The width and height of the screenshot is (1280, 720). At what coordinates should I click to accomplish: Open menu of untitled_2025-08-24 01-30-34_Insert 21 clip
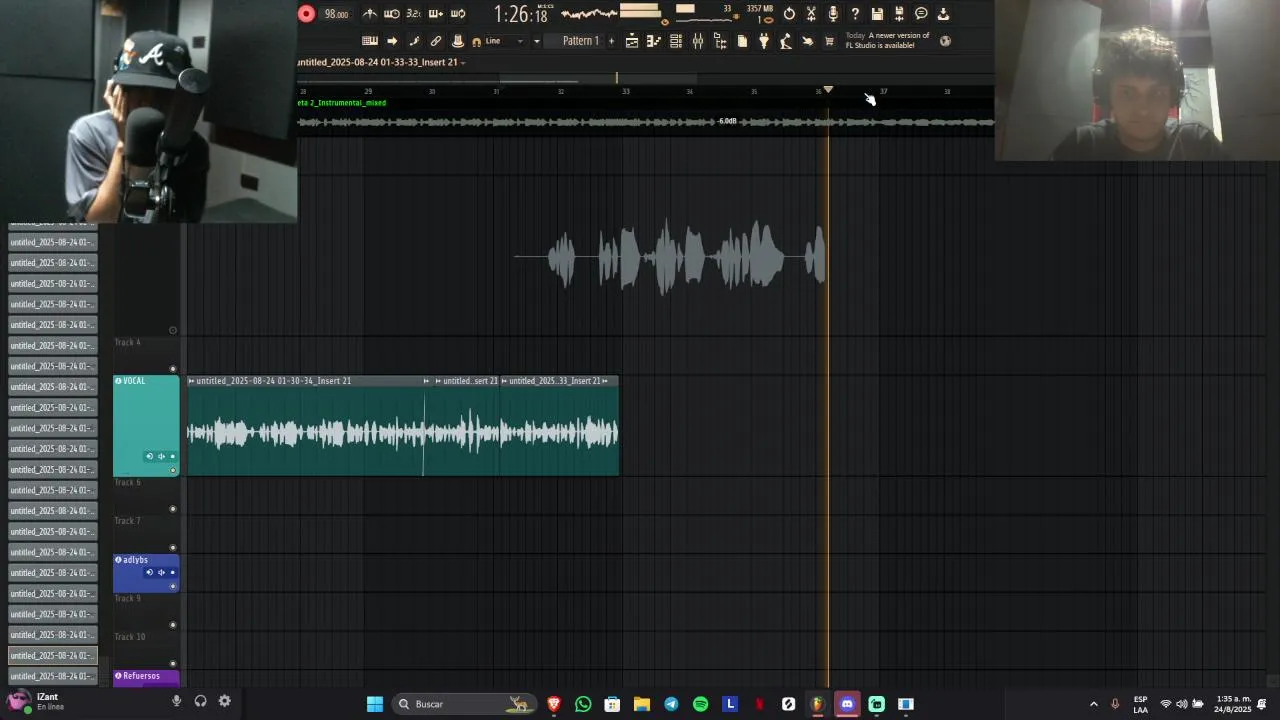click(x=191, y=381)
